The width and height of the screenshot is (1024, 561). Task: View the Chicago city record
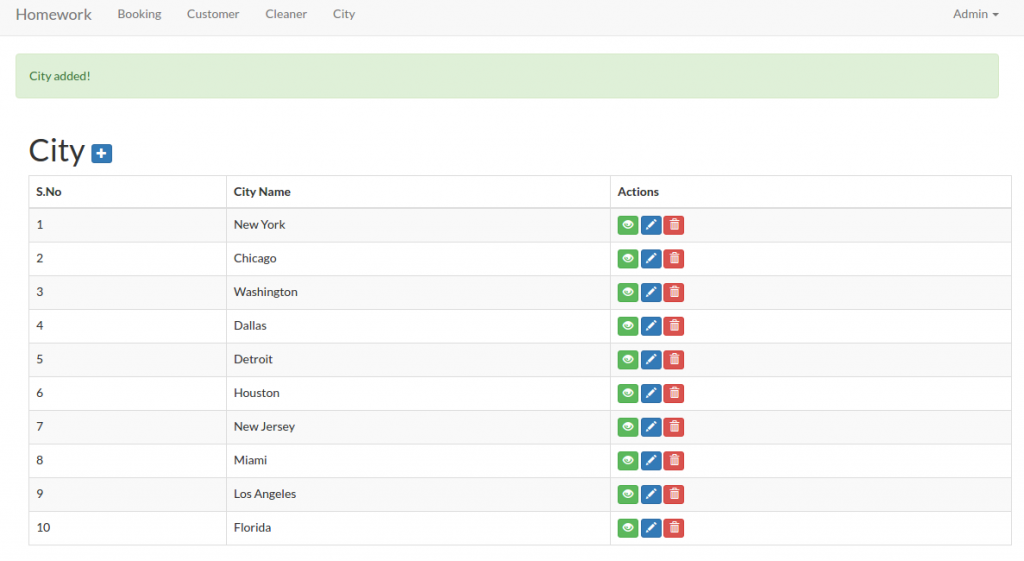pos(628,259)
